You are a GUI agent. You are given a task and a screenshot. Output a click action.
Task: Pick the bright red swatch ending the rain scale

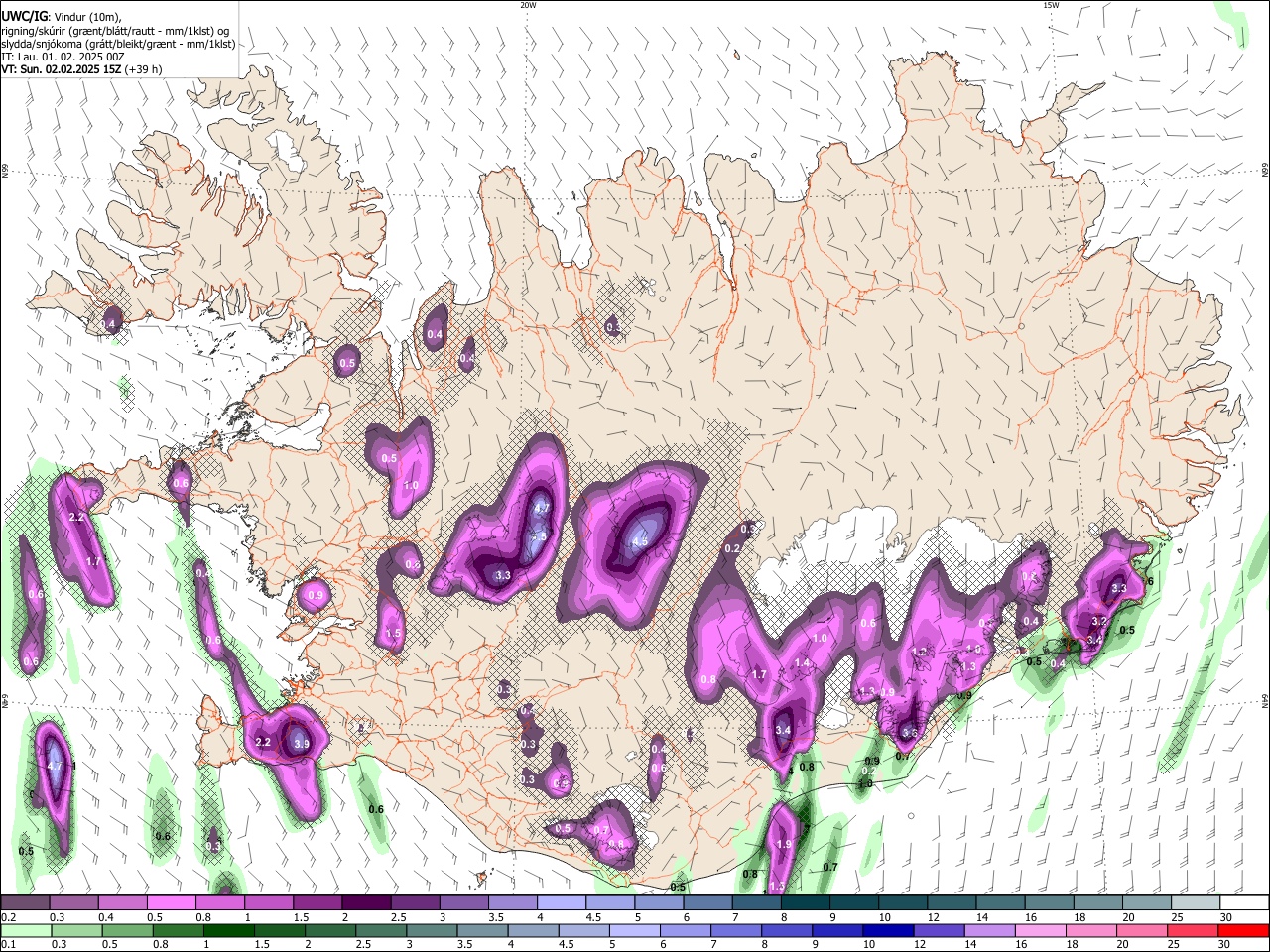(1244, 930)
